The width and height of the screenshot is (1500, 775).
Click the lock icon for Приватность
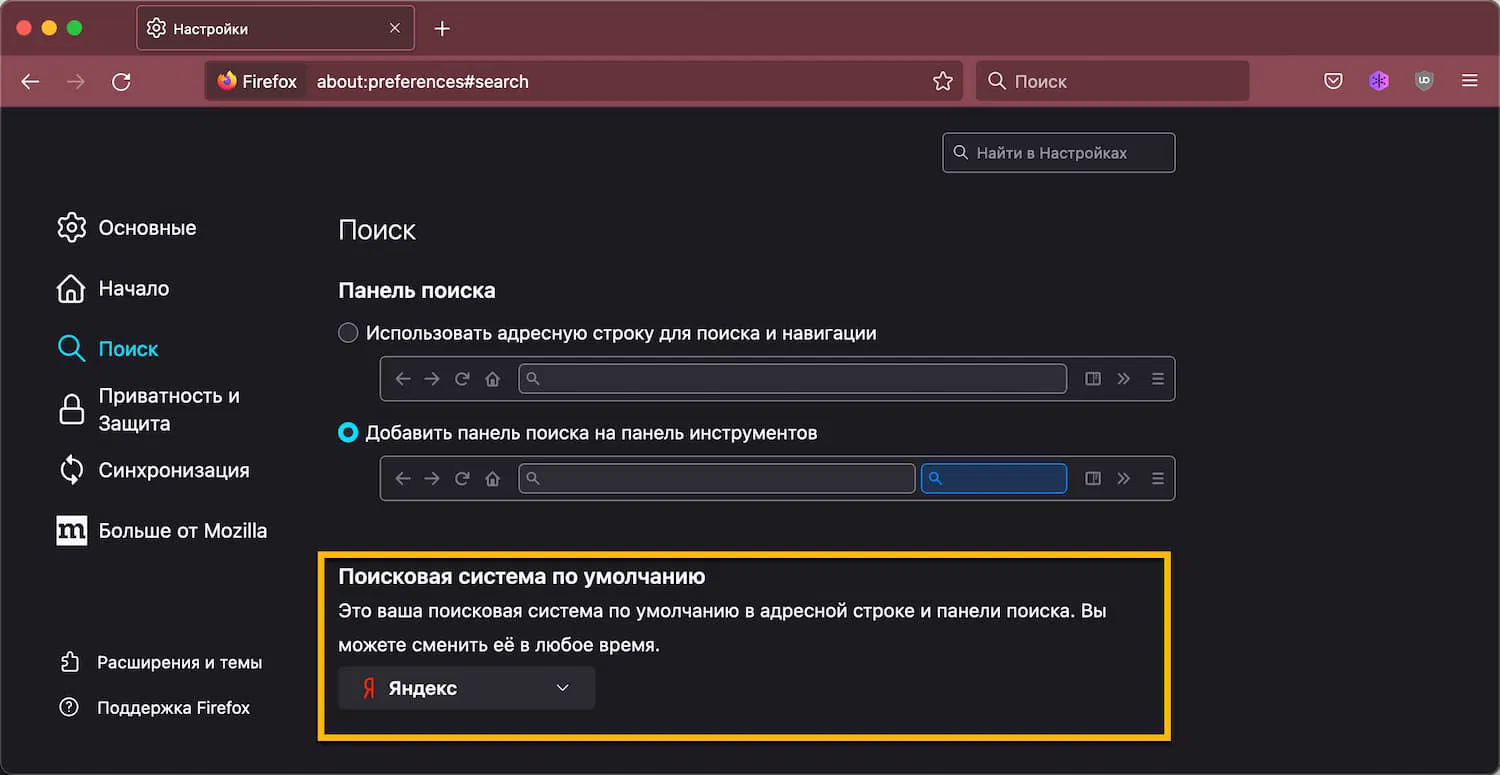(x=72, y=410)
